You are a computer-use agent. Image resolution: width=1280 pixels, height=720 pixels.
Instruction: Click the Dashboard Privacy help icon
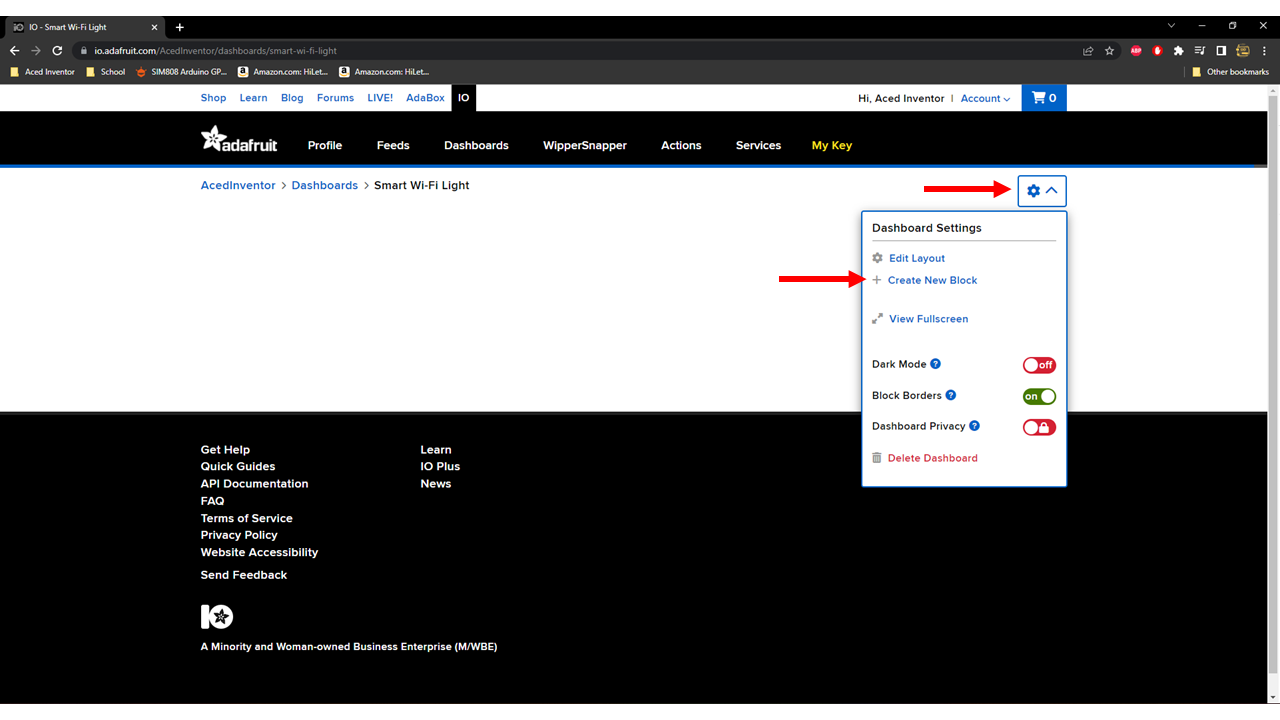pos(975,426)
